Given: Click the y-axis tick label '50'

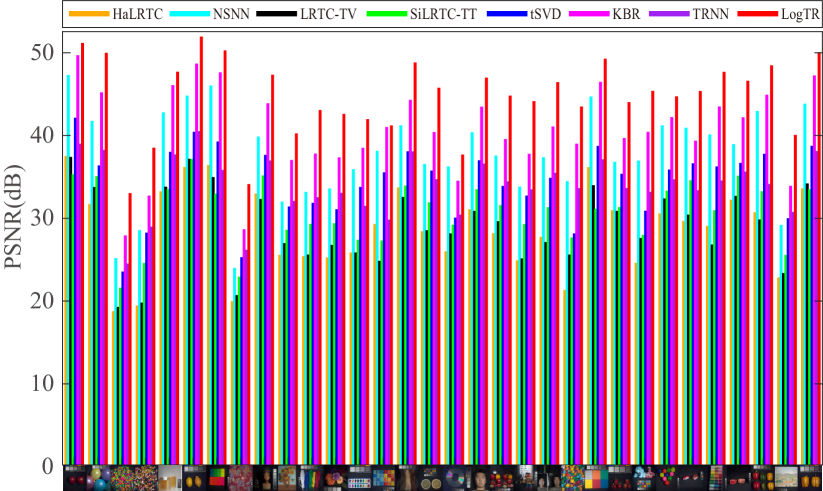Looking at the screenshot, I should (44, 53).
